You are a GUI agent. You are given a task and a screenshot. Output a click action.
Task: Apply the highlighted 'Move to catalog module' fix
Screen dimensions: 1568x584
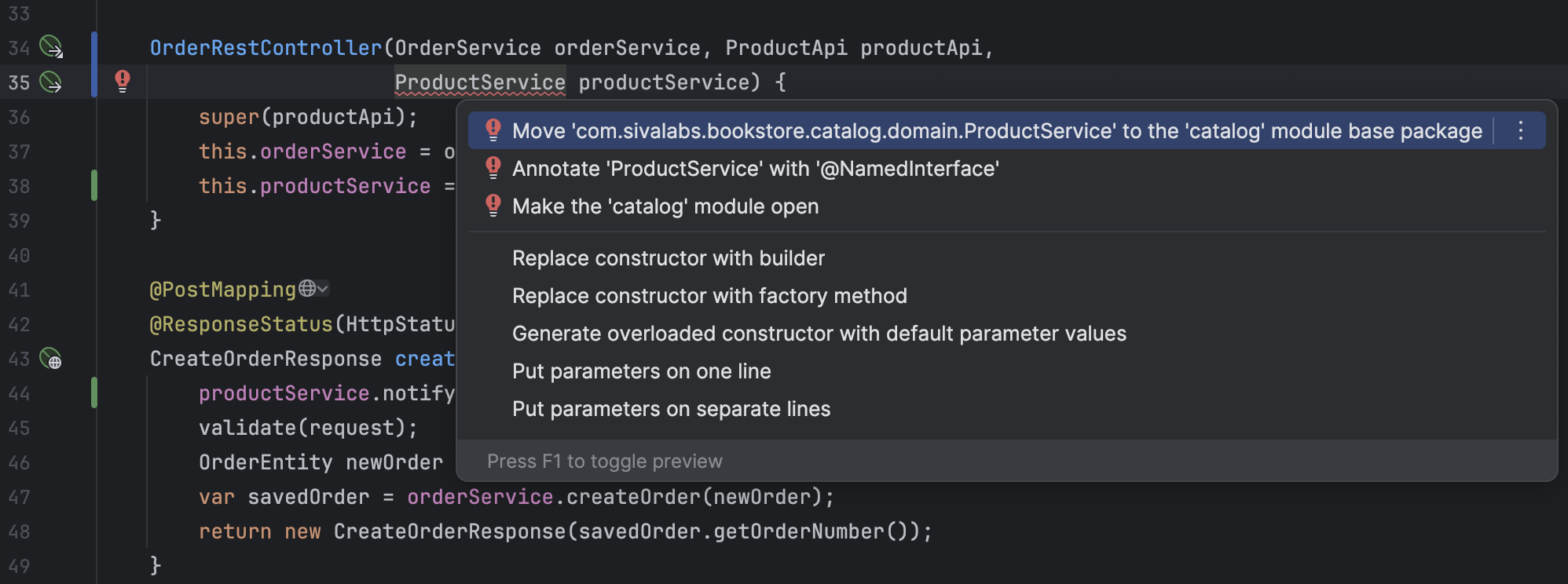(995, 130)
